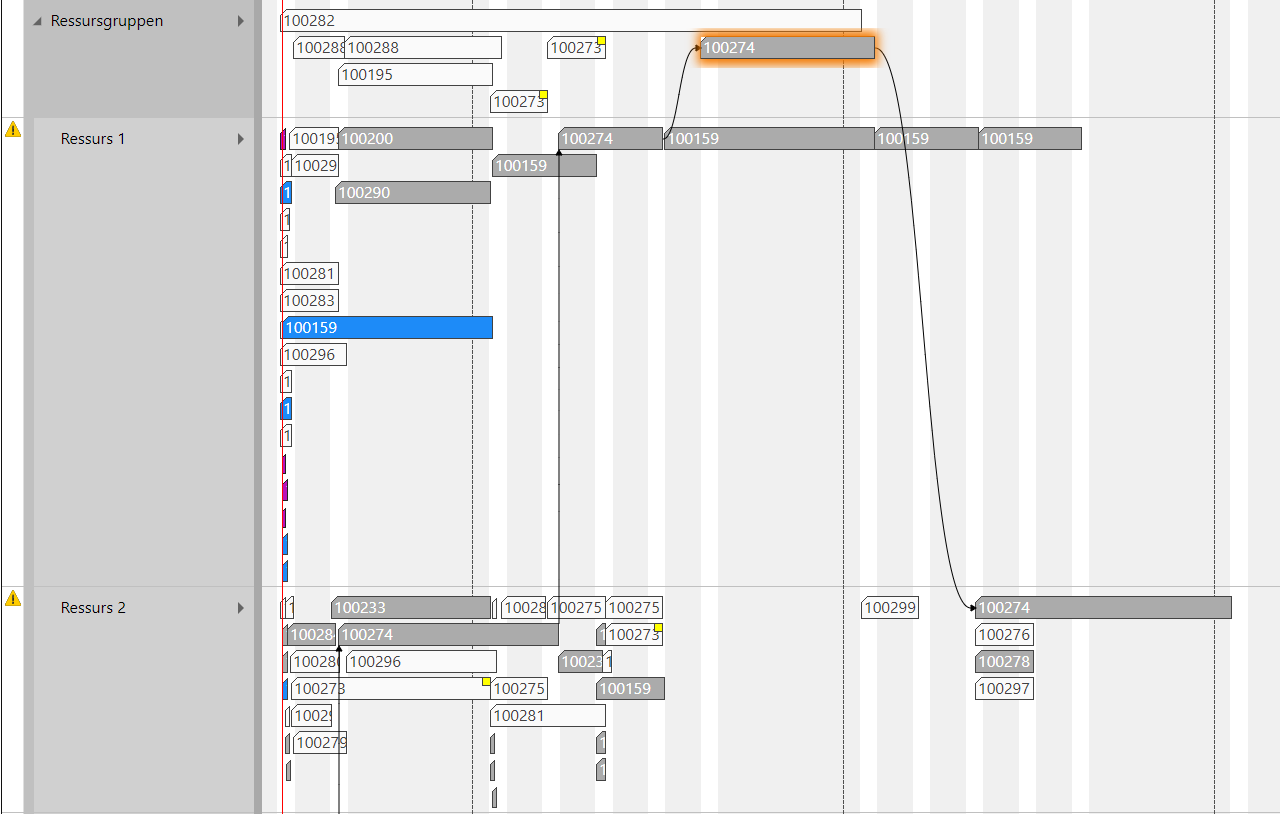Collapse the Ressursgruppen tree triangle

click(38, 21)
